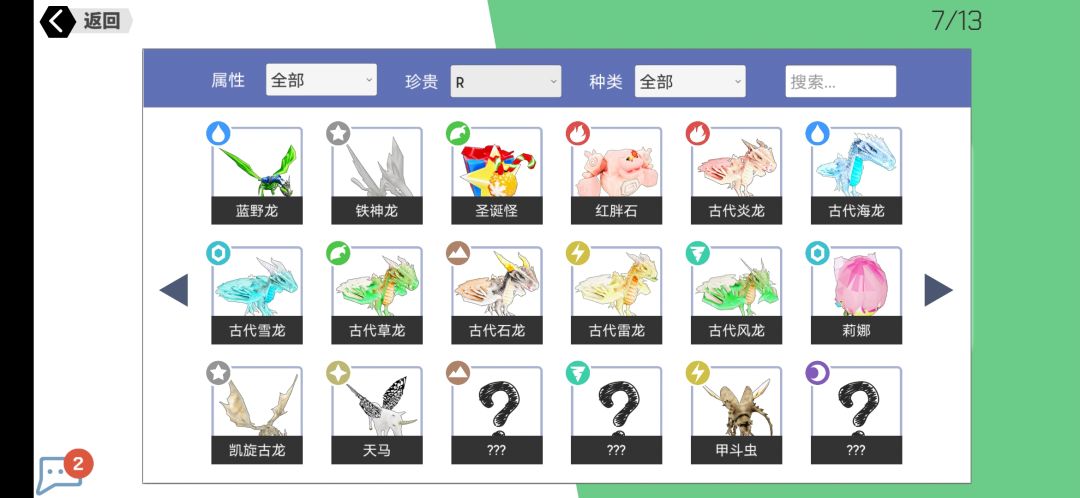Click the star icon on 铁神龙
This screenshot has width=1080, height=498.
click(338, 133)
